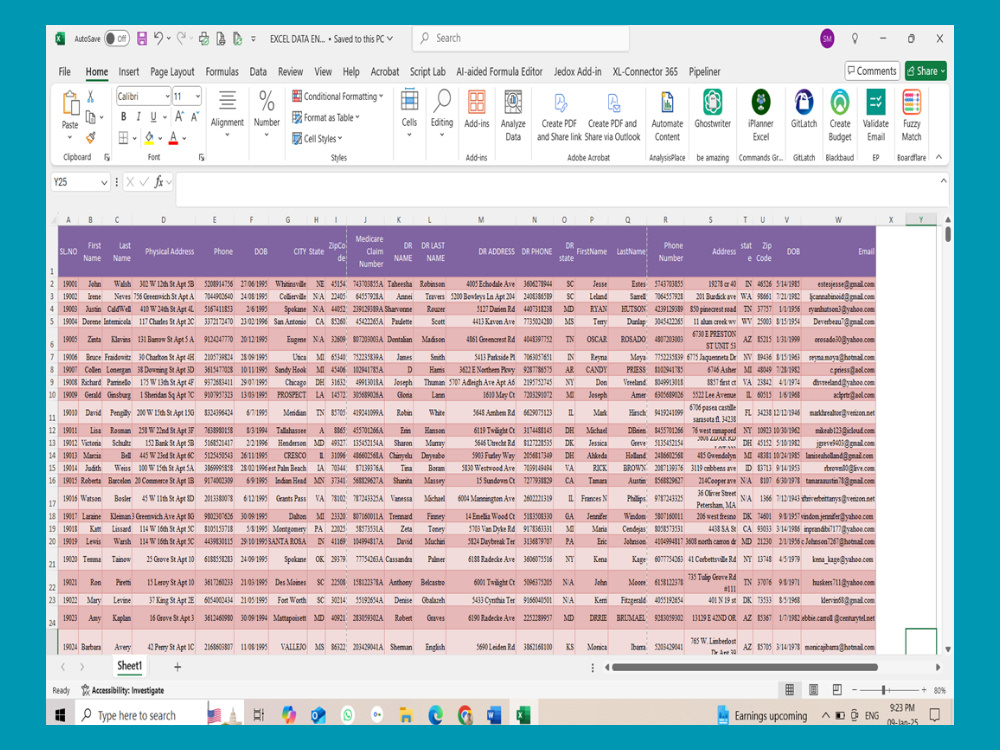
Task: Click the Save icon in title bar
Action: click(x=142, y=39)
